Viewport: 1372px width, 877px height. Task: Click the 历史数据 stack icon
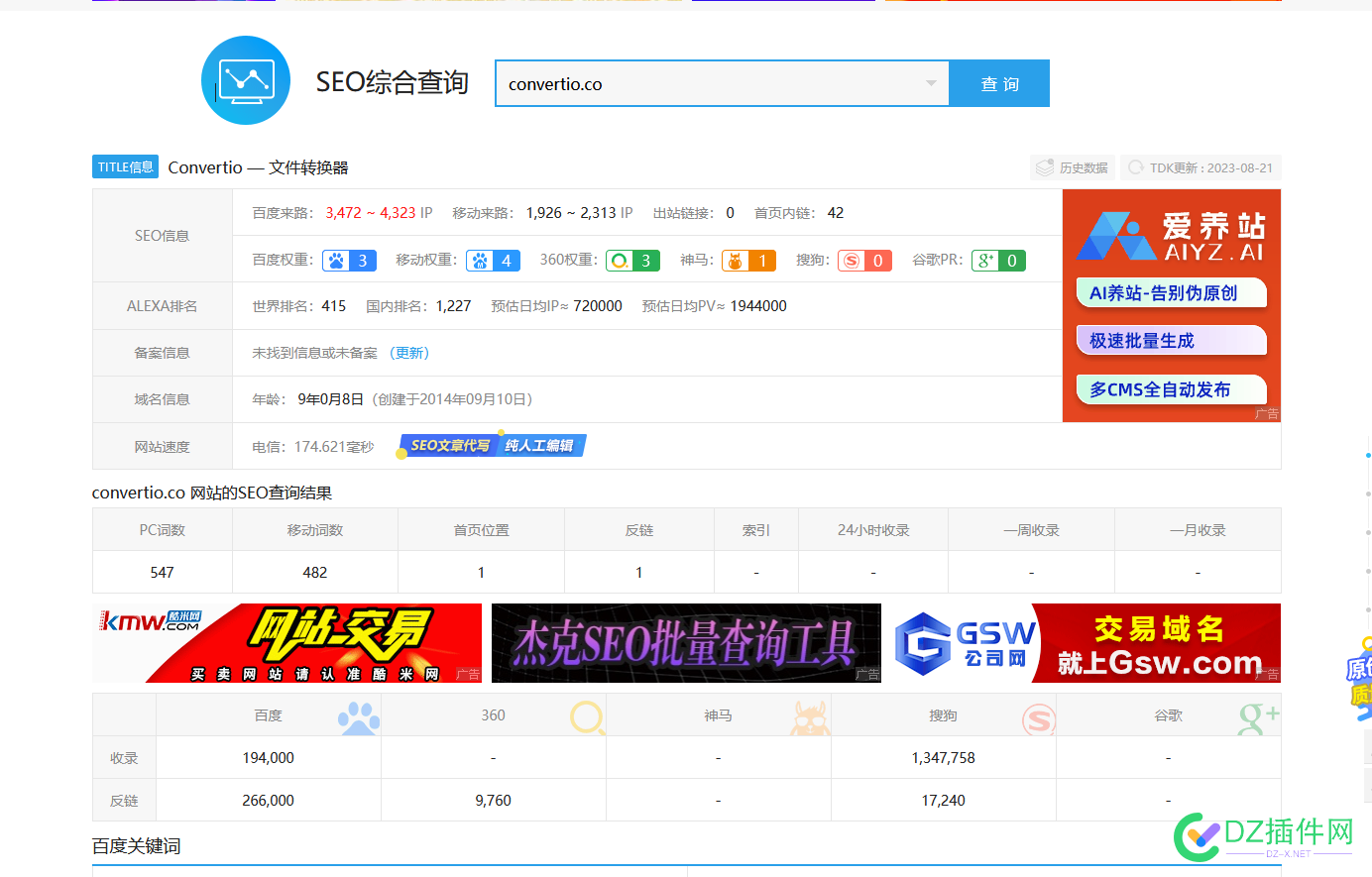click(x=1045, y=167)
